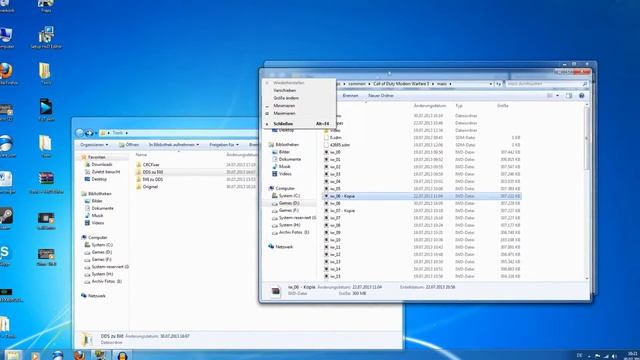Open System (H:) in main window sidebar

pyautogui.click(x=289, y=225)
